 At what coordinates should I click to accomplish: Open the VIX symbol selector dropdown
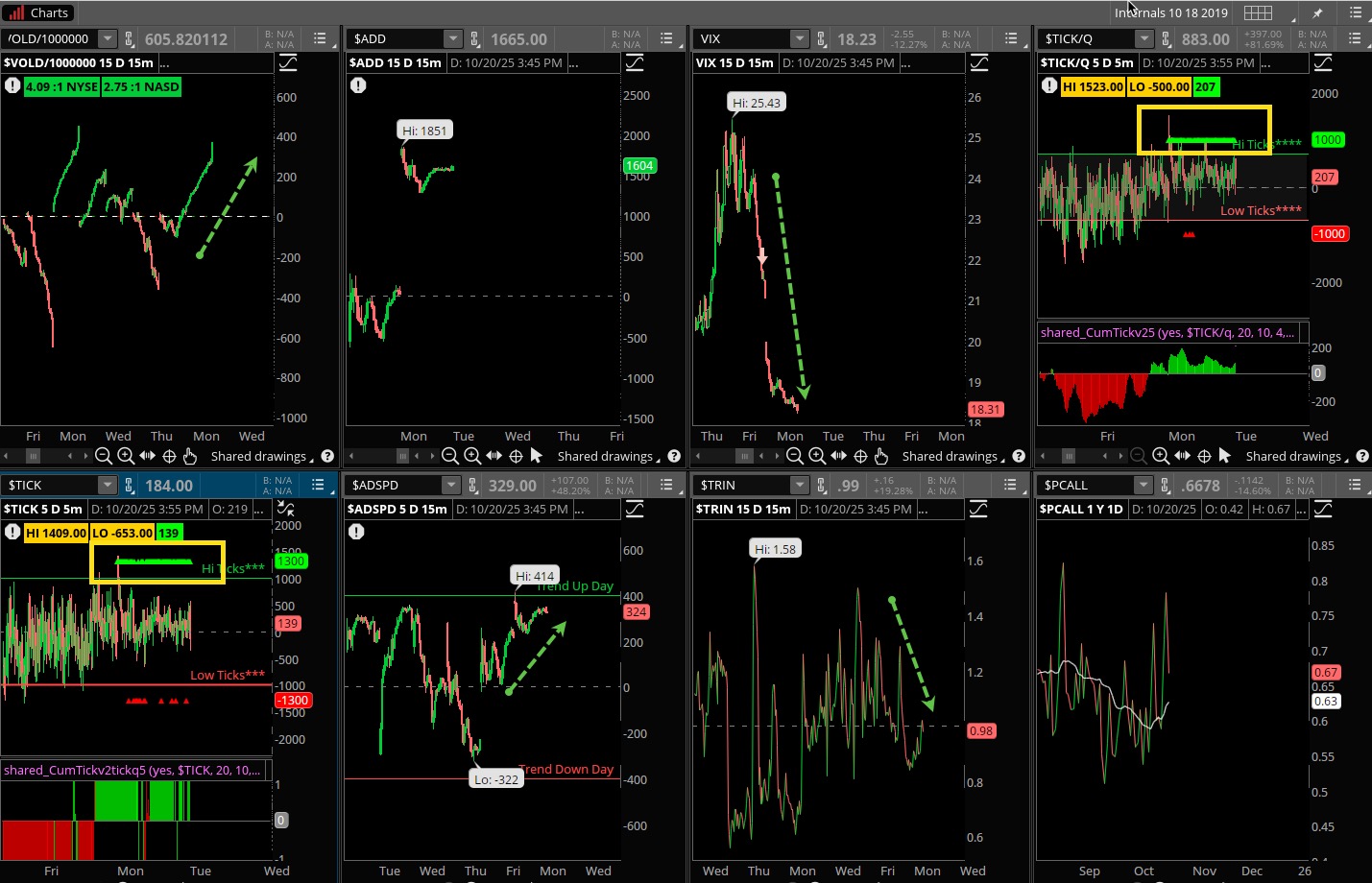(799, 39)
